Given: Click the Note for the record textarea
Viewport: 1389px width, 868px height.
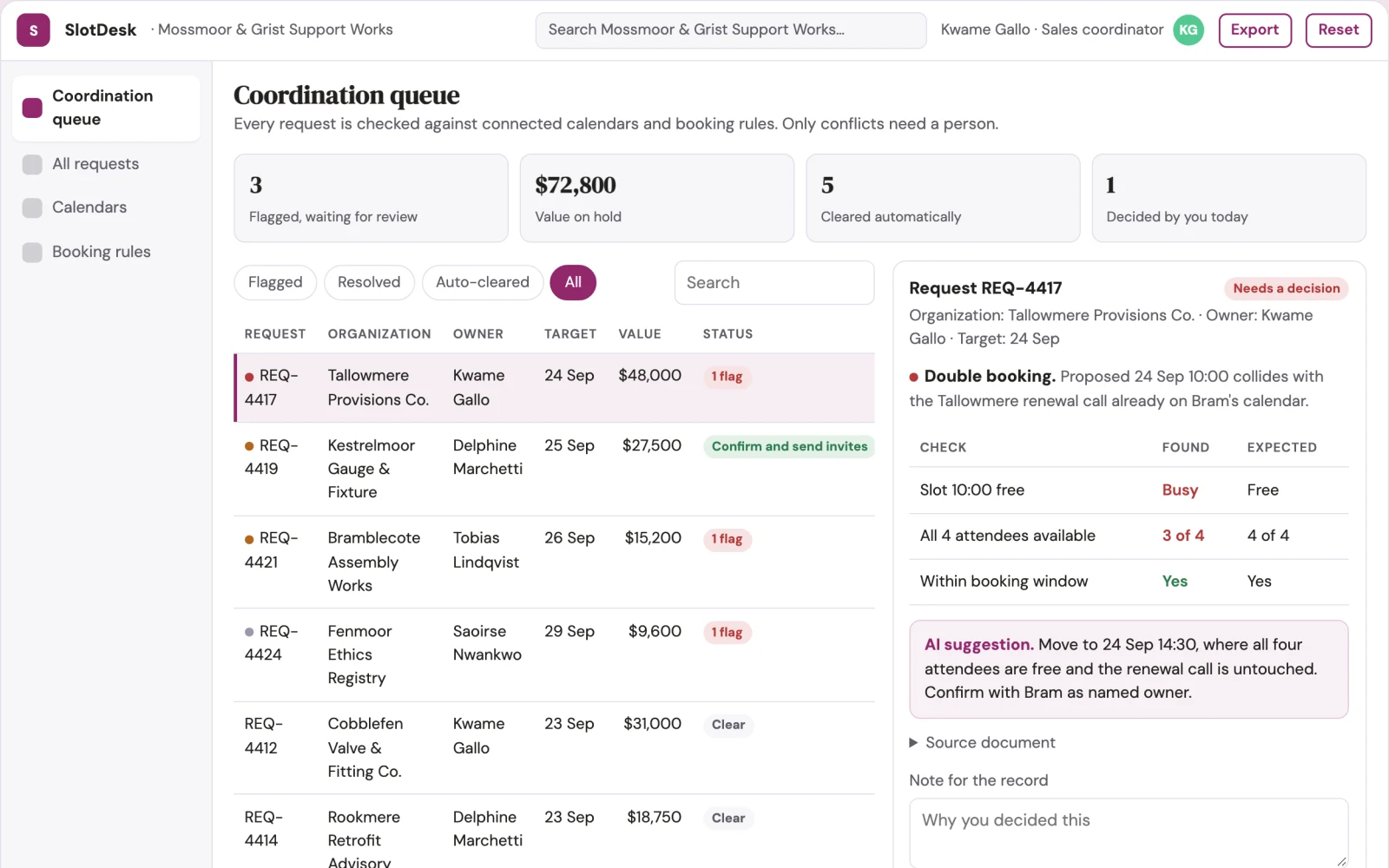Looking at the screenshot, I should [x=1129, y=832].
